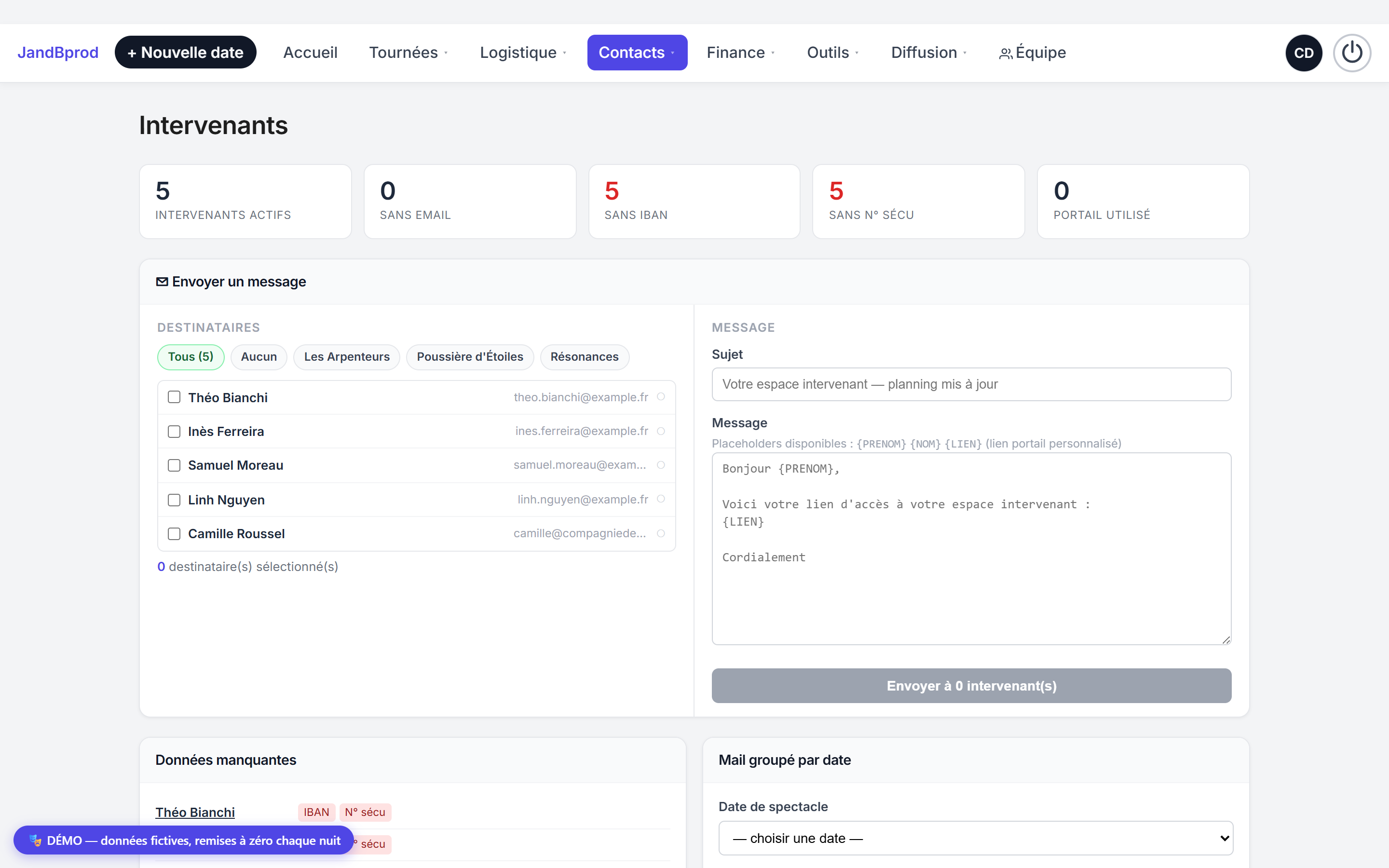Click the email linh.nguyen@example.fr
The width and height of the screenshot is (1389, 868).
583,500
